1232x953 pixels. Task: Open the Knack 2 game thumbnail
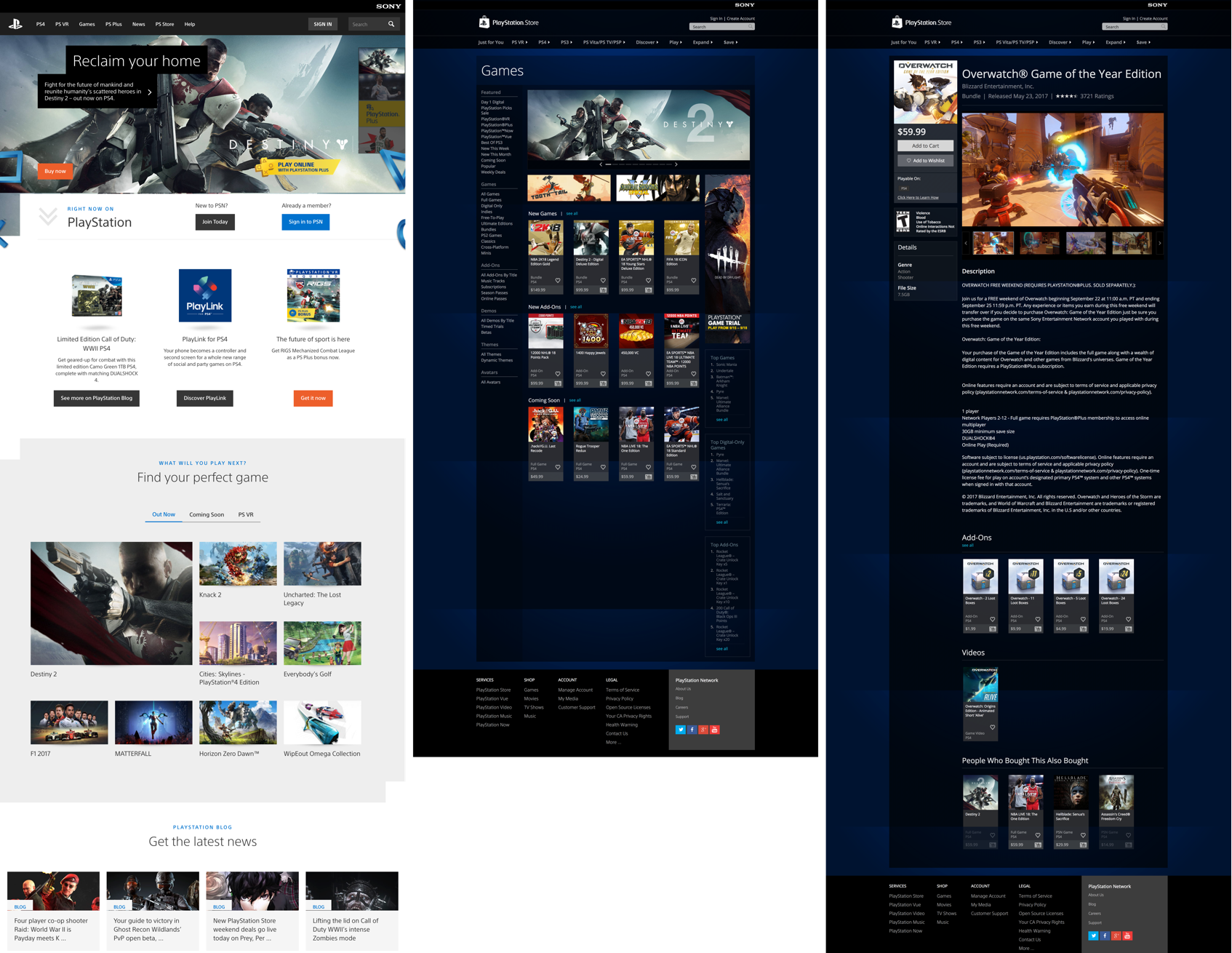click(x=238, y=563)
